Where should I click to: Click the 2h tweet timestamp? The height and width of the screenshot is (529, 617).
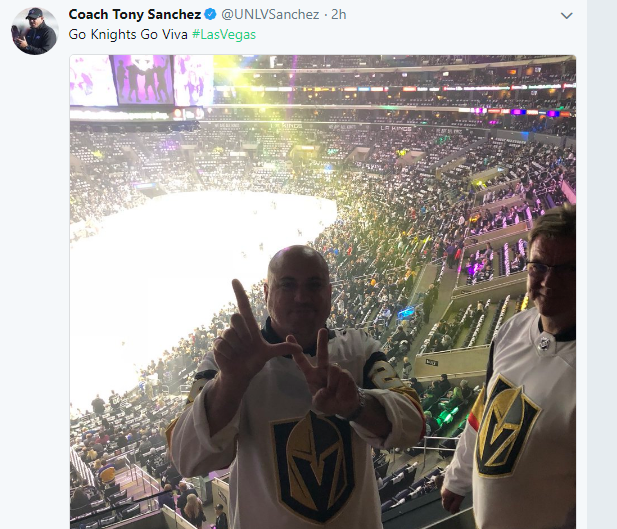point(338,15)
